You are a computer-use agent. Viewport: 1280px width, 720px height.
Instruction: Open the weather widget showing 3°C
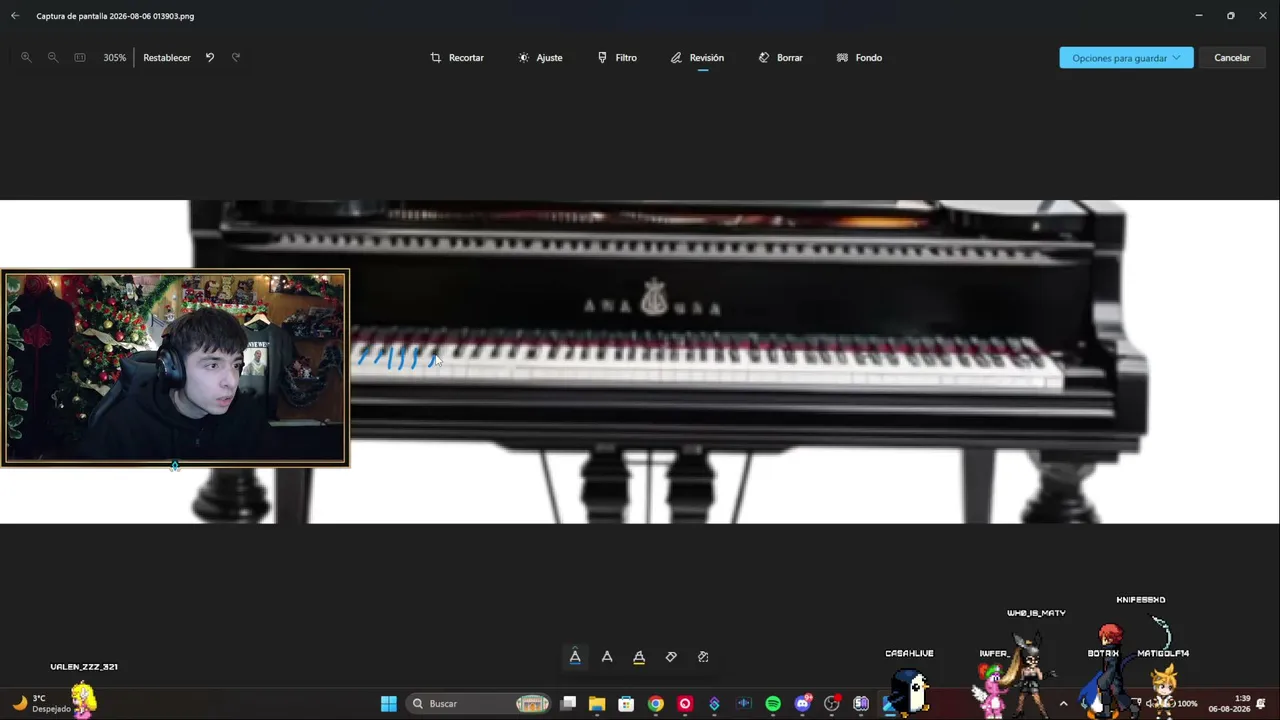click(x=40, y=704)
